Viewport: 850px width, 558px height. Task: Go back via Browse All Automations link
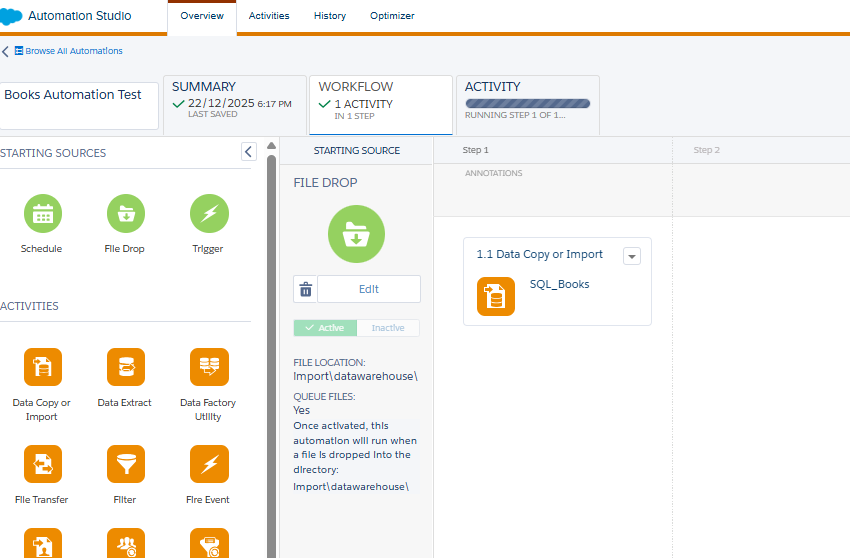point(68,51)
